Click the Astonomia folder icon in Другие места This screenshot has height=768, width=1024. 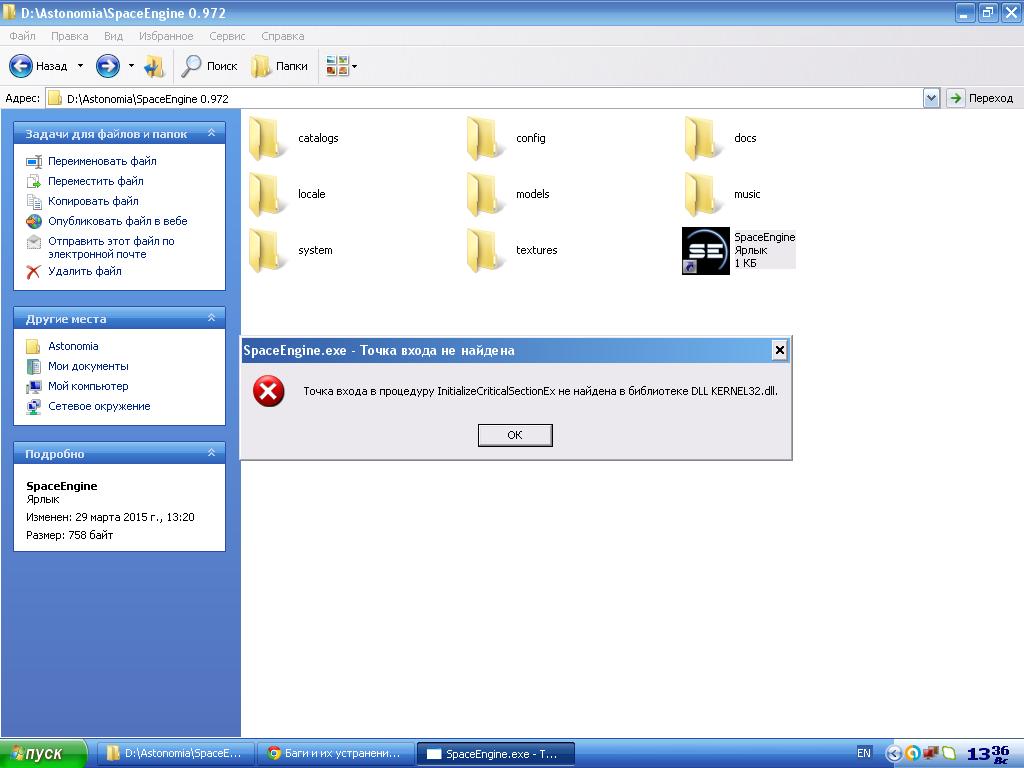(33, 346)
